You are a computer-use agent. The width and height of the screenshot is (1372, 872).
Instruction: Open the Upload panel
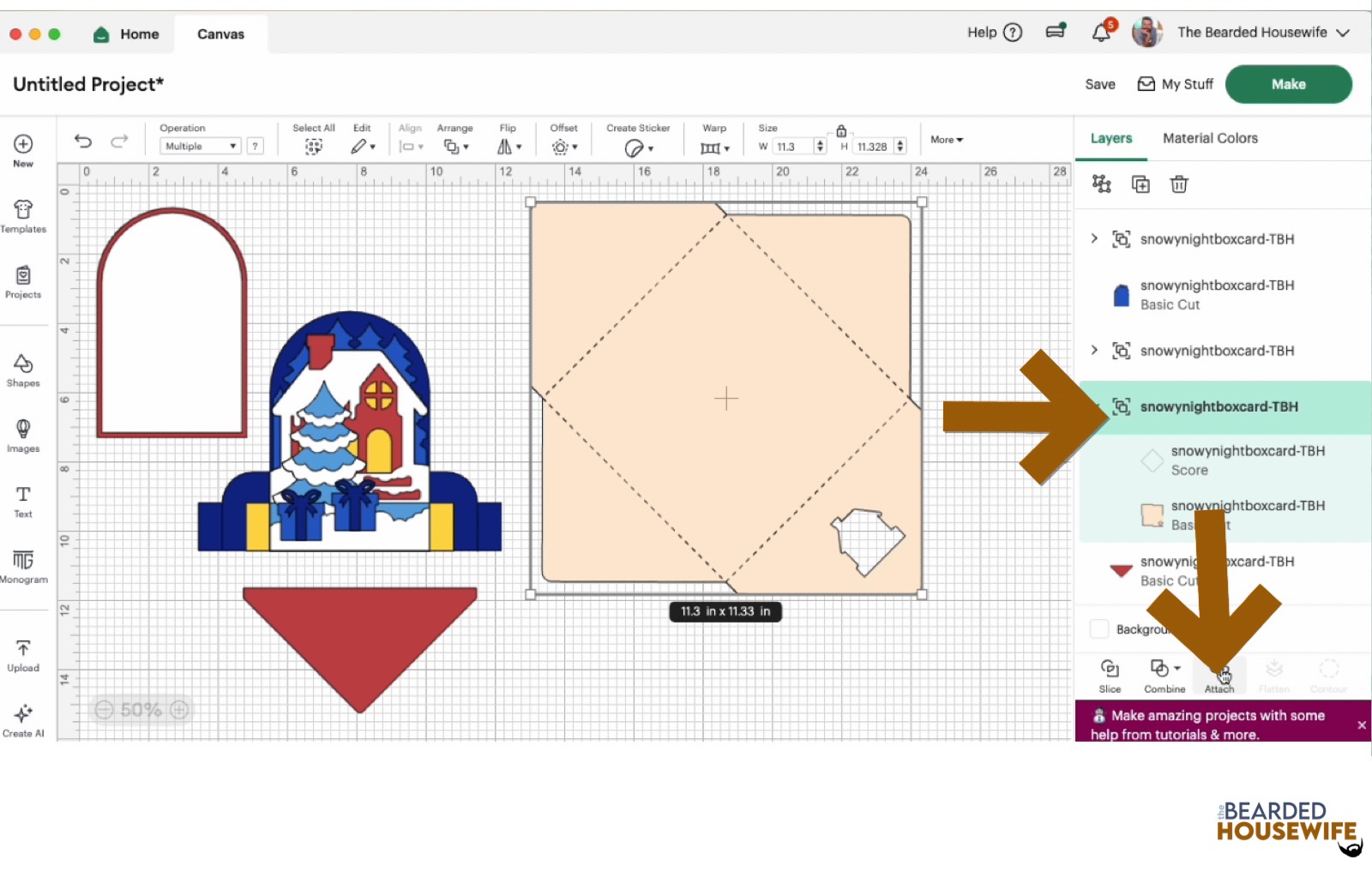23,653
